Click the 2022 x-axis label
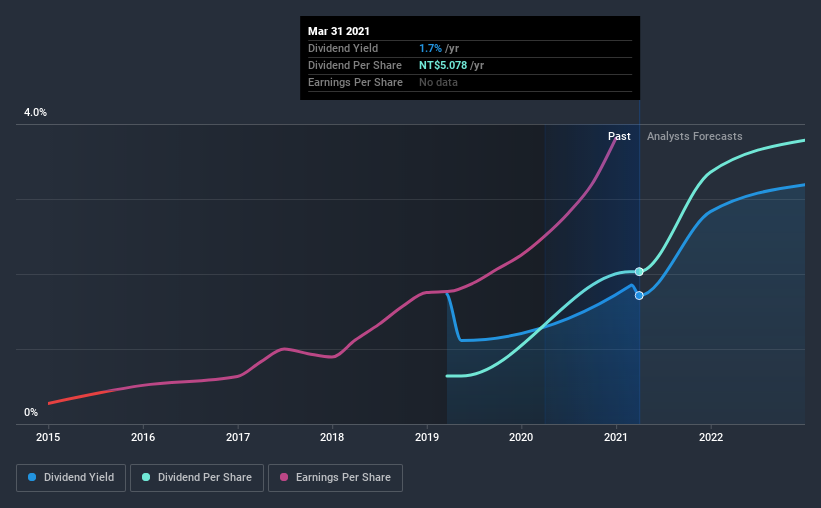The width and height of the screenshot is (821, 508). click(711, 437)
